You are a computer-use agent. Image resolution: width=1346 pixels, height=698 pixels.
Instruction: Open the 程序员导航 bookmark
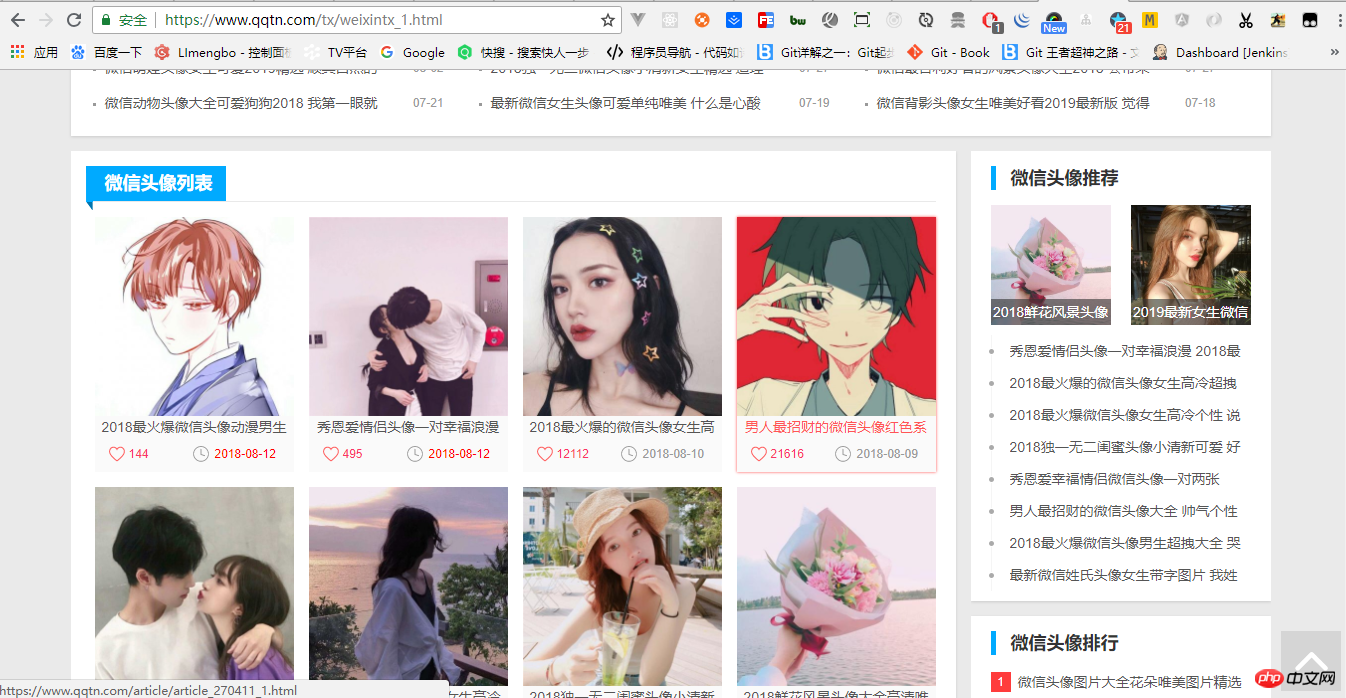tap(675, 52)
